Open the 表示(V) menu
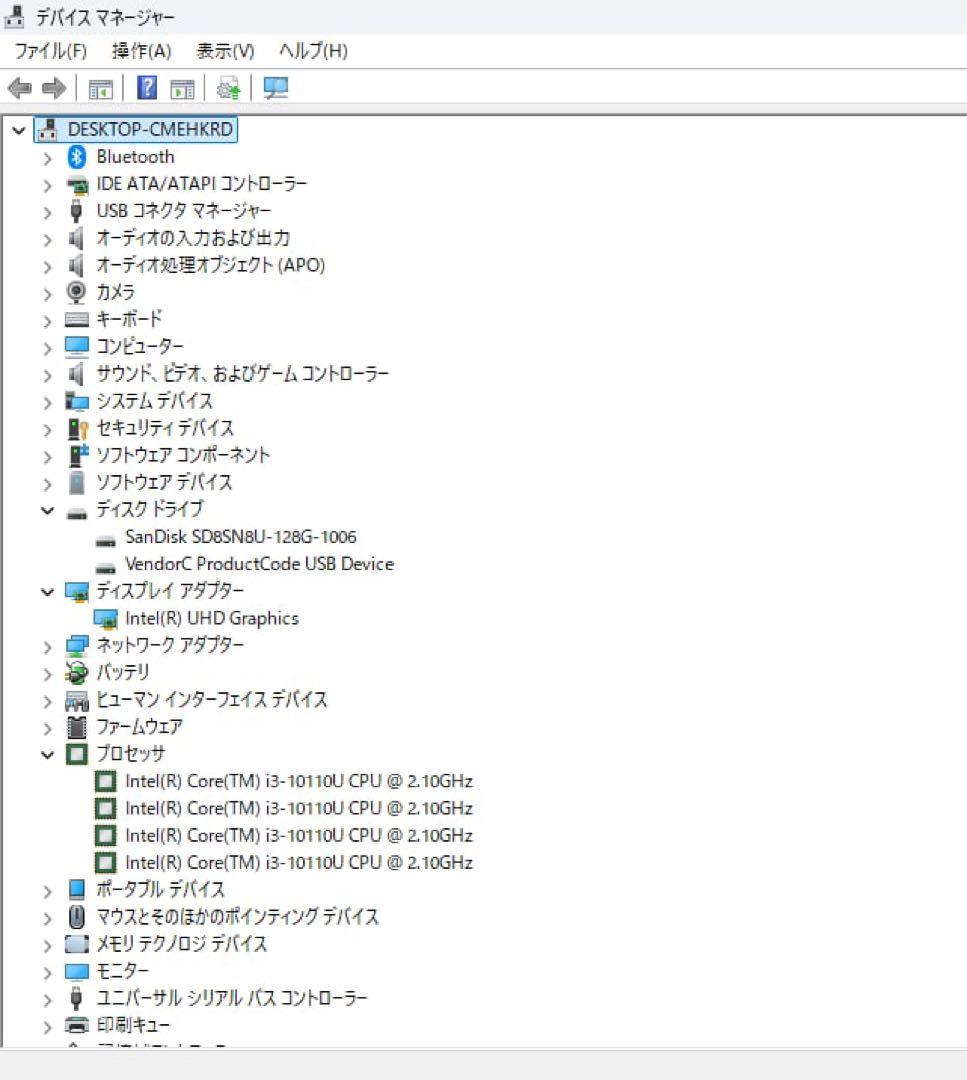This screenshot has height=1080, width=967. [225, 51]
